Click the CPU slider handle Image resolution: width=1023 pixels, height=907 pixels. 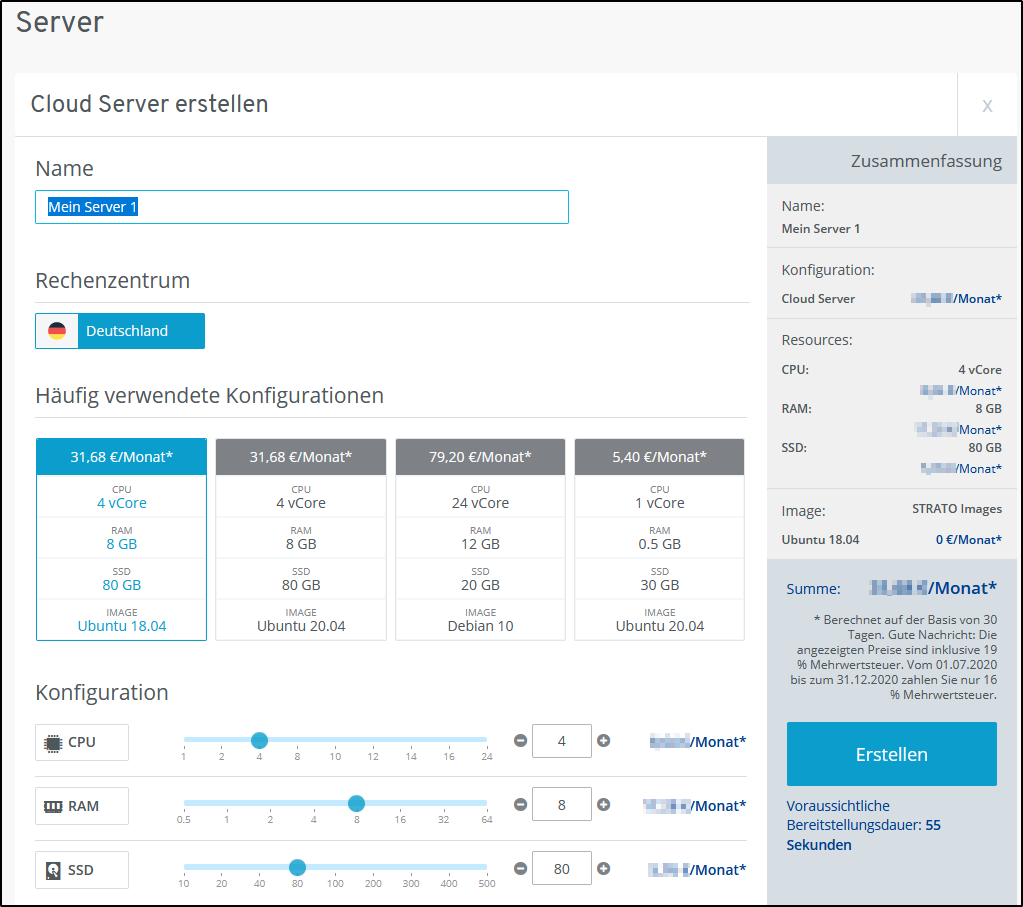(259, 740)
